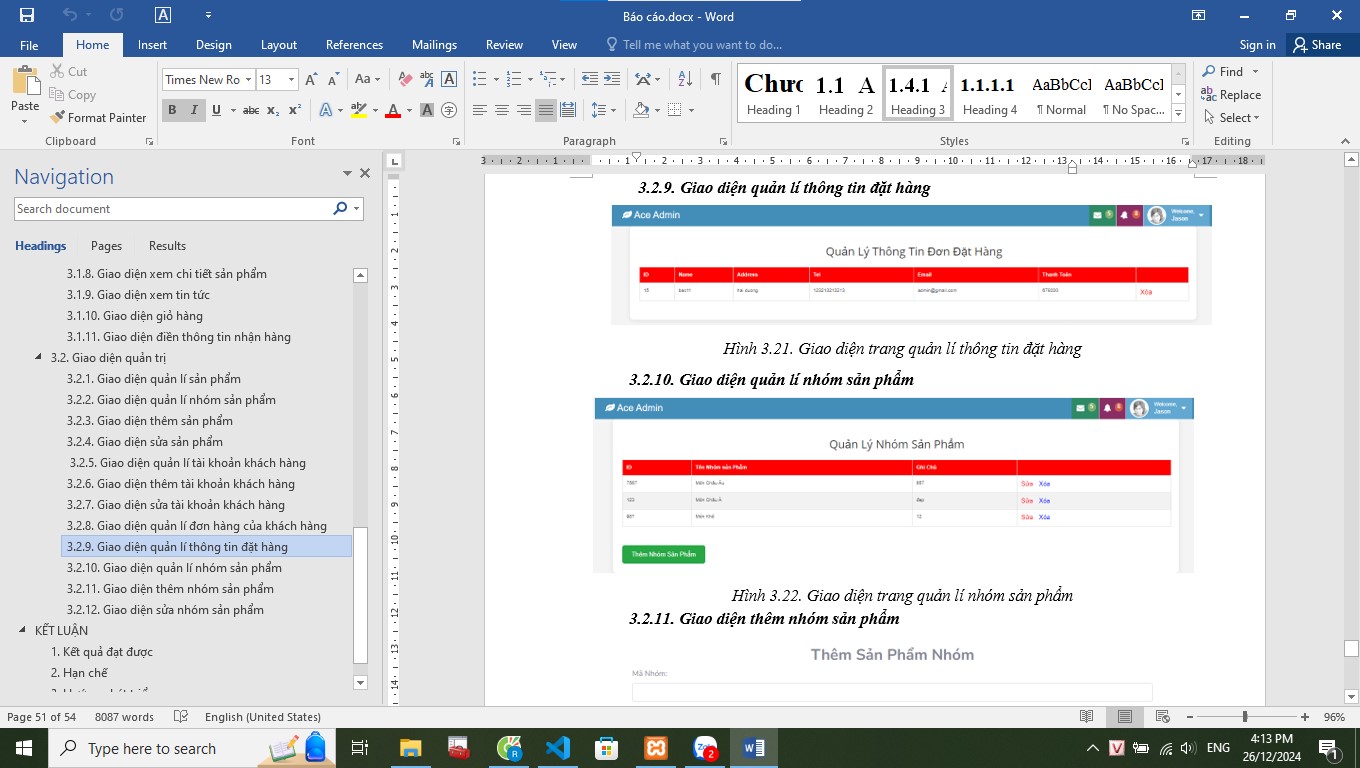Click Sign in
Screen dimensions: 1360x768
(1257, 45)
